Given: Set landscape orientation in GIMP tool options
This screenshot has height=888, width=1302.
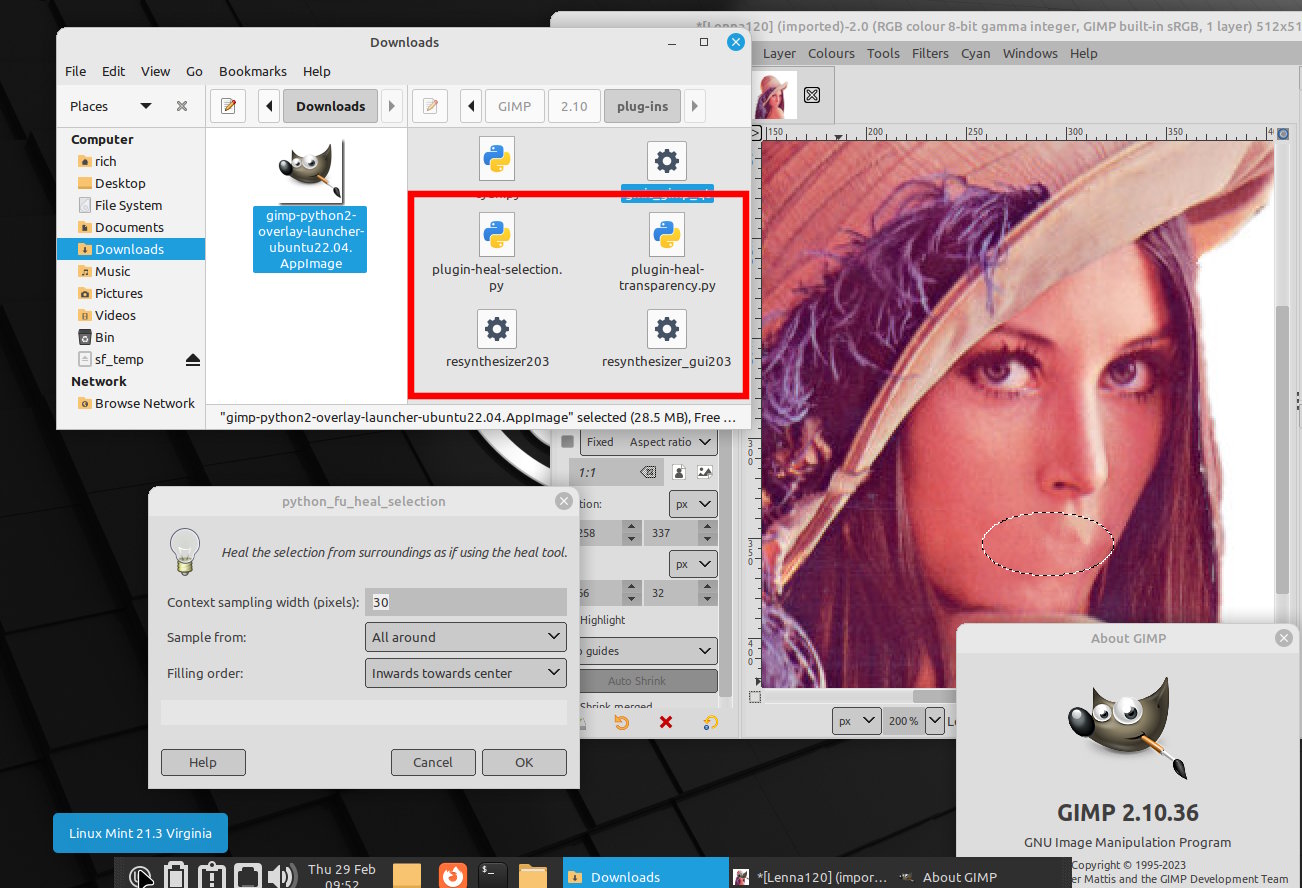Looking at the screenshot, I should pyautogui.click(x=705, y=472).
